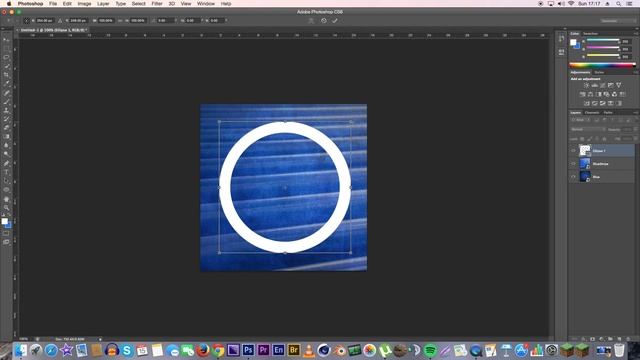This screenshot has width=640, height=360.
Task: Select the Pen tool
Action: (6, 163)
